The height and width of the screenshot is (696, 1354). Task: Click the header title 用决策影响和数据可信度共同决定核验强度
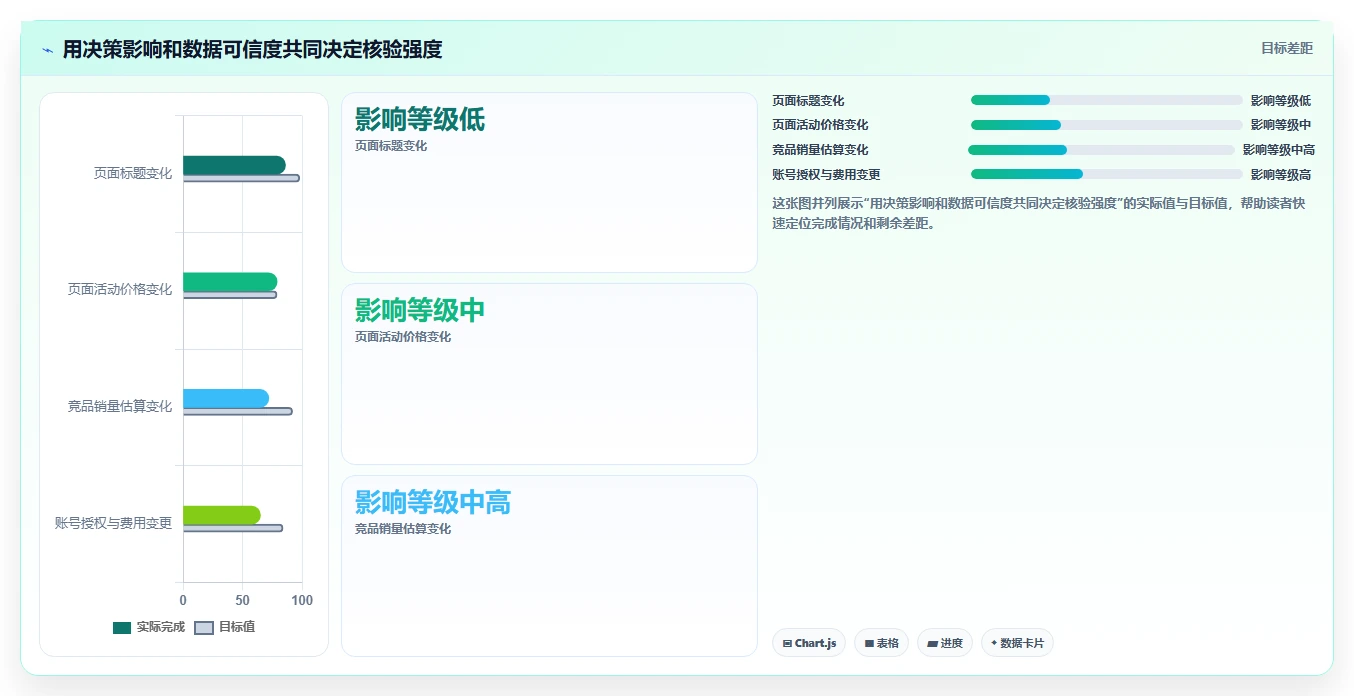pyautogui.click(x=252, y=49)
